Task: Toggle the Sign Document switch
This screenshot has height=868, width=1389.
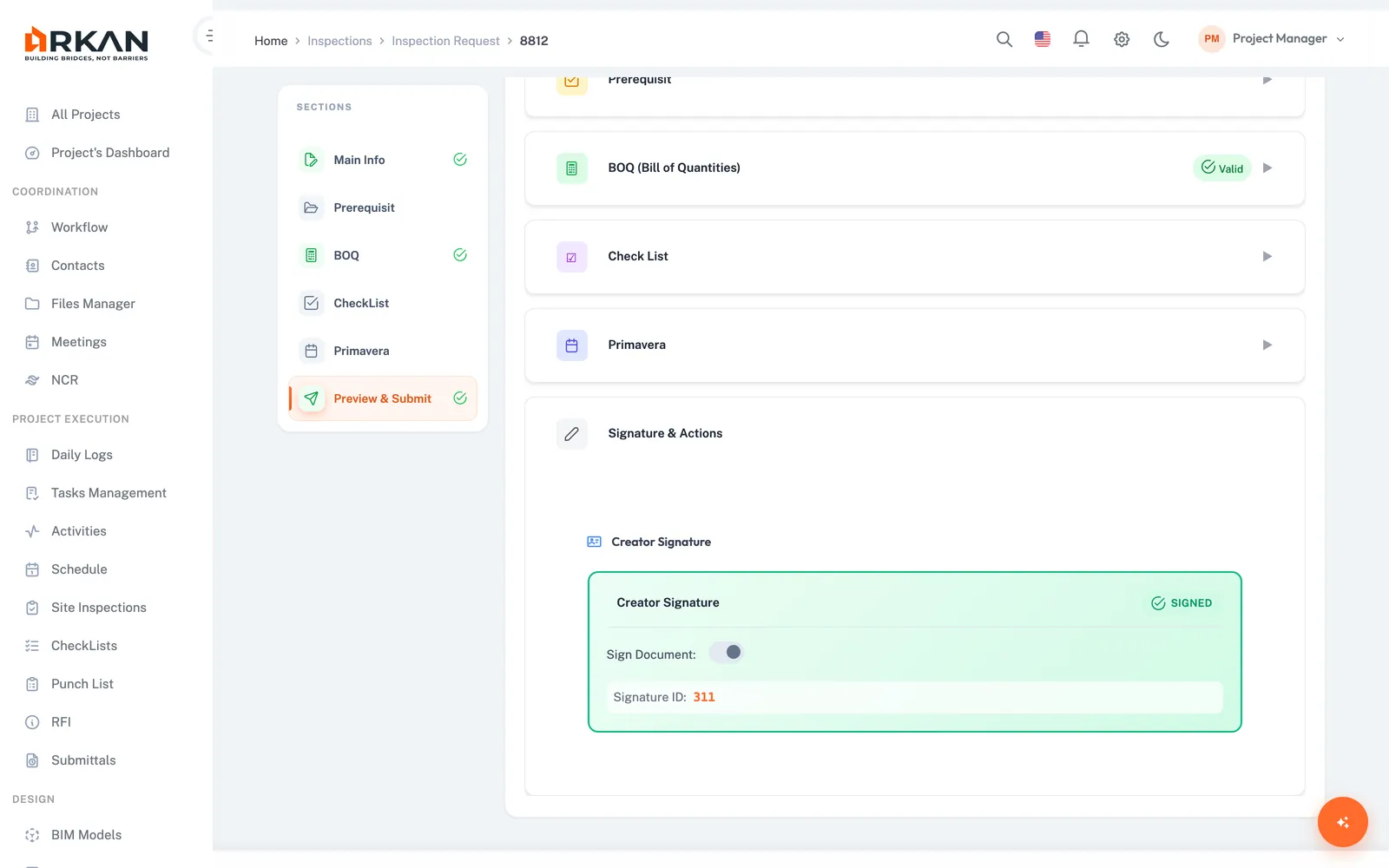Action: coord(727,653)
